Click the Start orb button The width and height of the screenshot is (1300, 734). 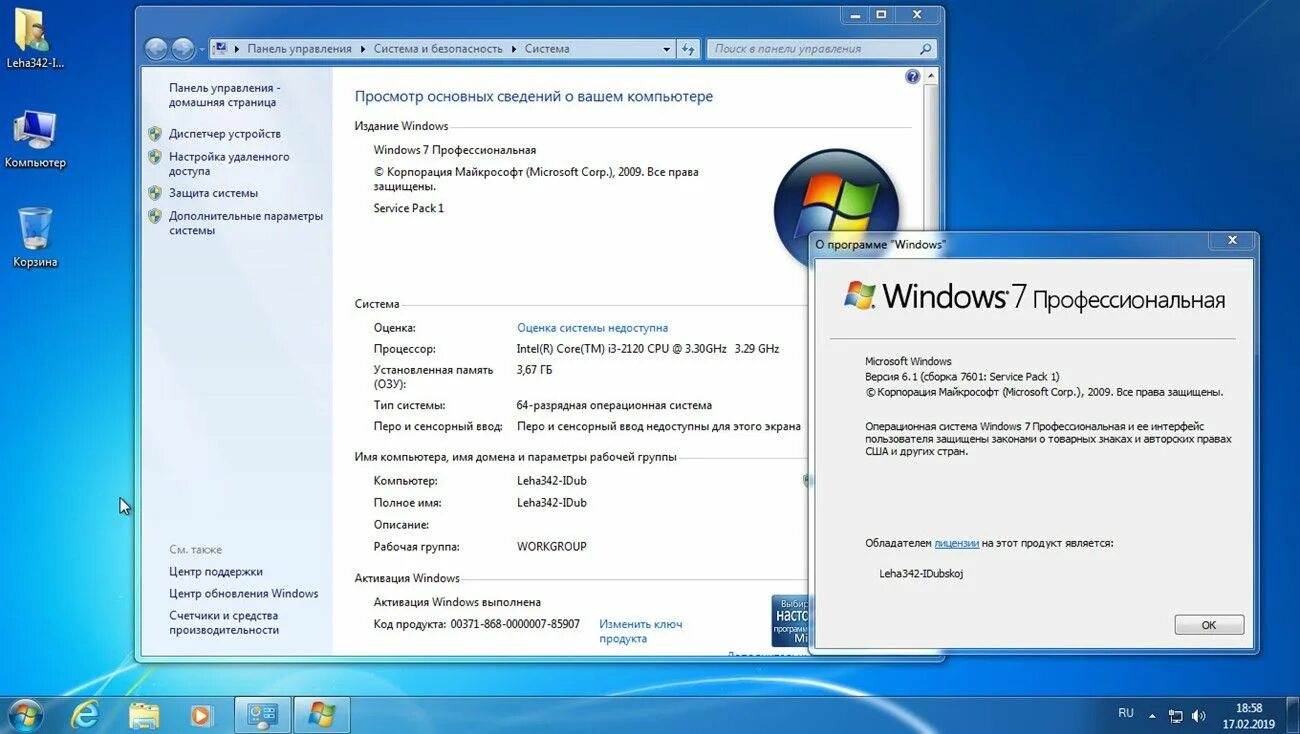pyautogui.click(x=24, y=715)
